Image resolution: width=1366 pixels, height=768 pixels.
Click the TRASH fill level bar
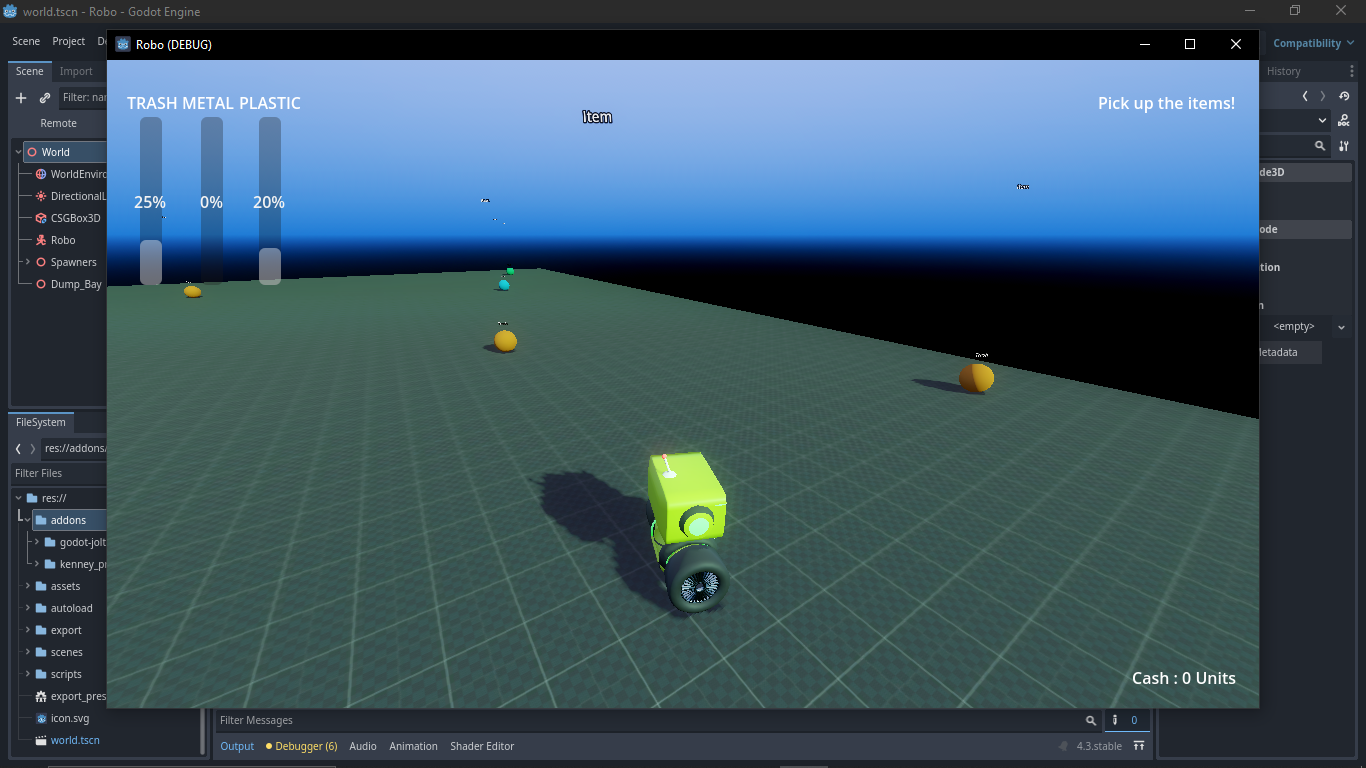(x=150, y=201)
